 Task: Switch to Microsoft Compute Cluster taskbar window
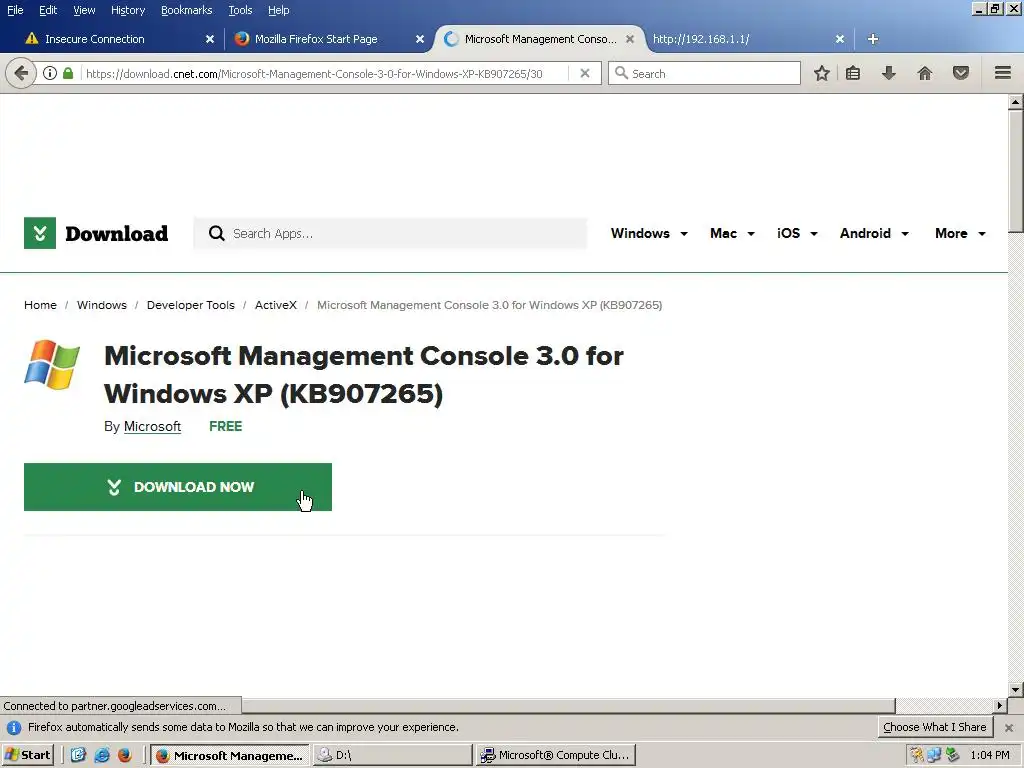(x=556, y=755)
